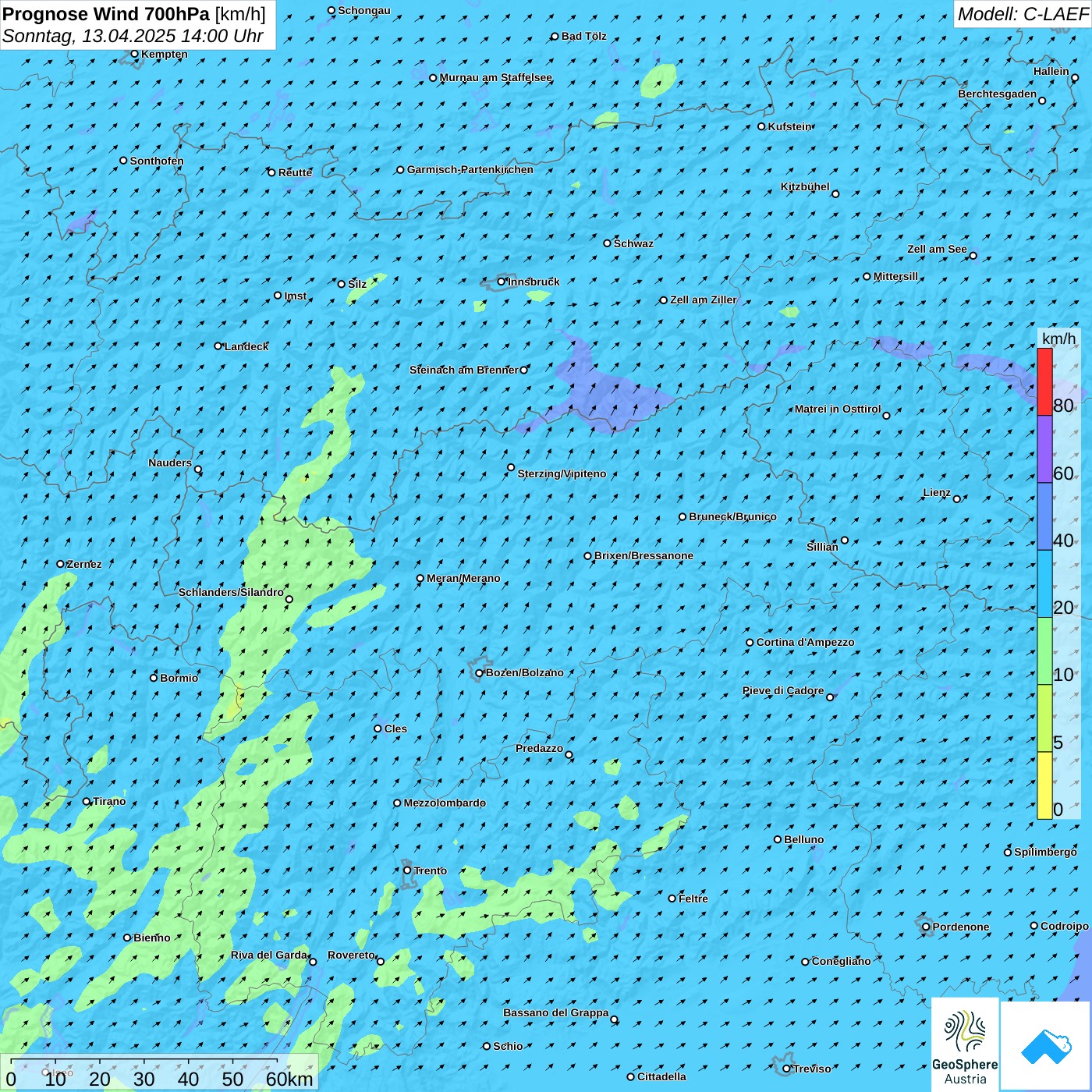This screenshot has height=1092, width=1092.
Task: Click the Sonthofen location marker
Action: (x=123, y=161)
